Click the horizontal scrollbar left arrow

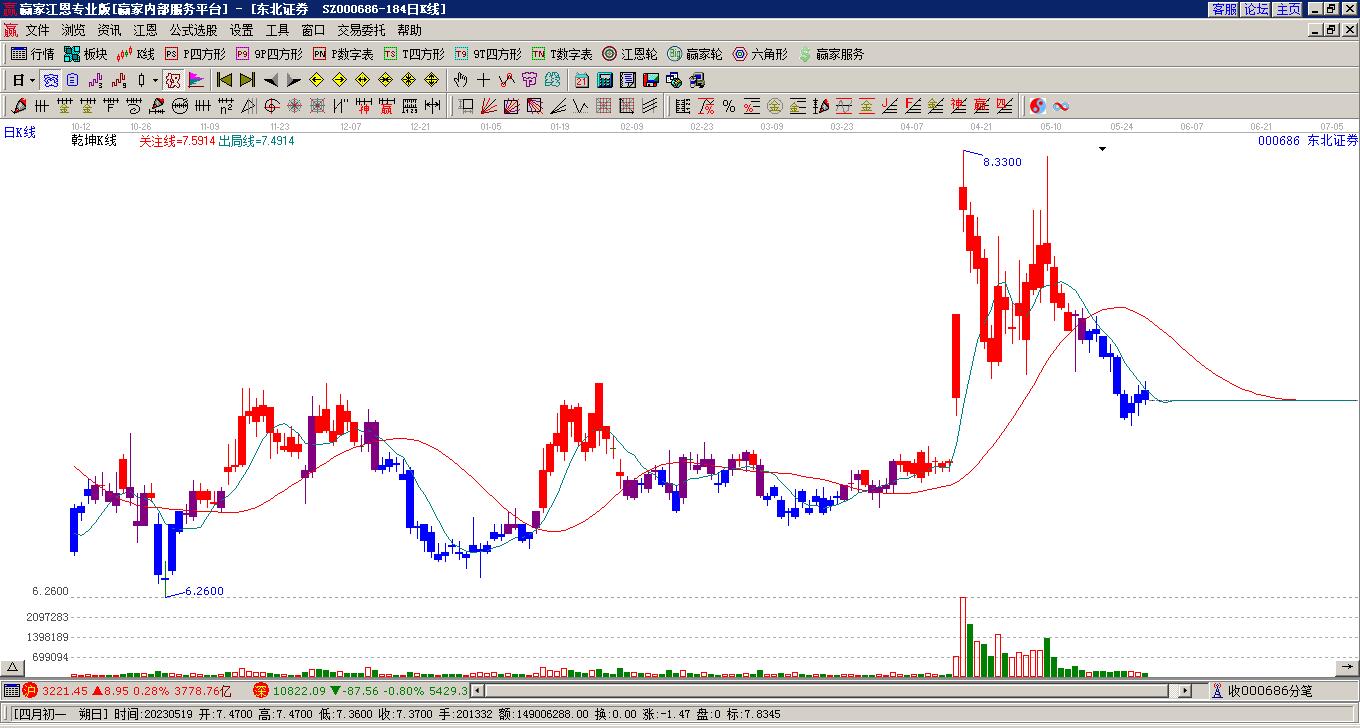click(477, 690)
